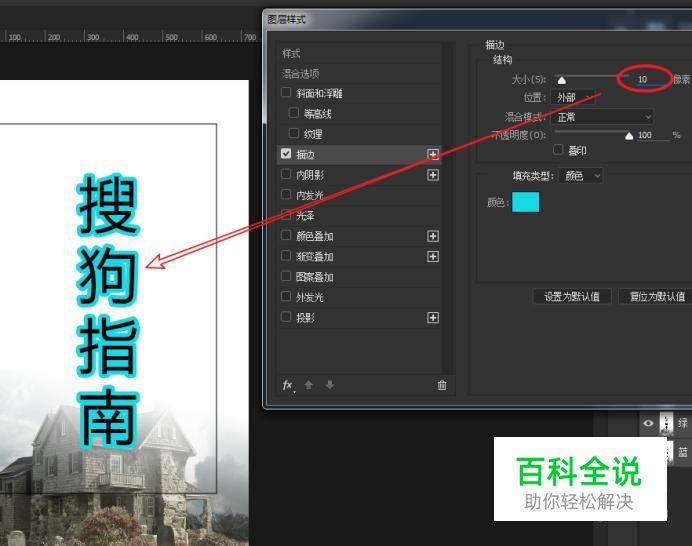
Task: Enable 等高线 checkbox
Action: 293,113
